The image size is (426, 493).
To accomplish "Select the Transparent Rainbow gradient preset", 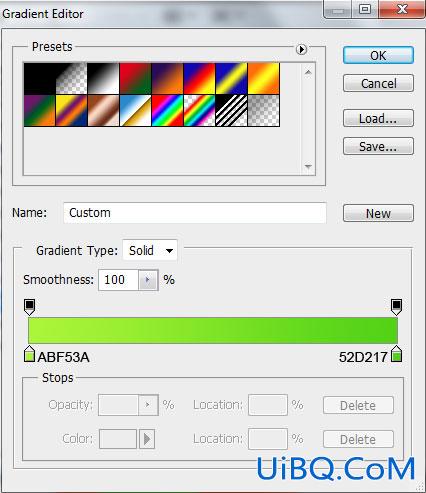I will (199, 111).
